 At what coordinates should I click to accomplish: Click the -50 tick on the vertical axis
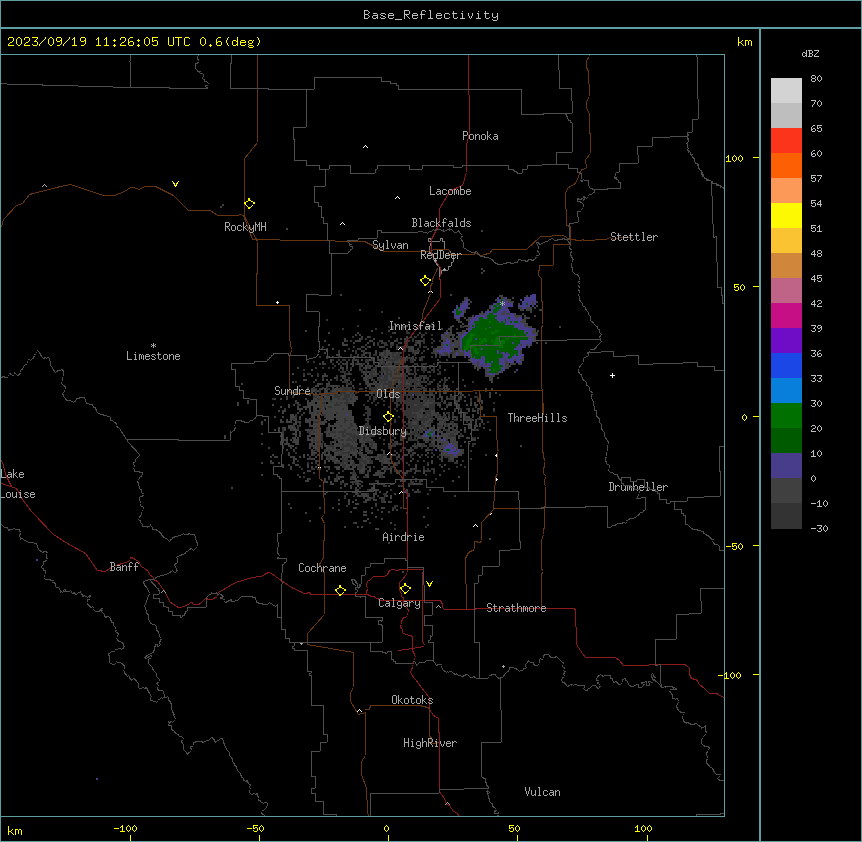click(735, 546)
